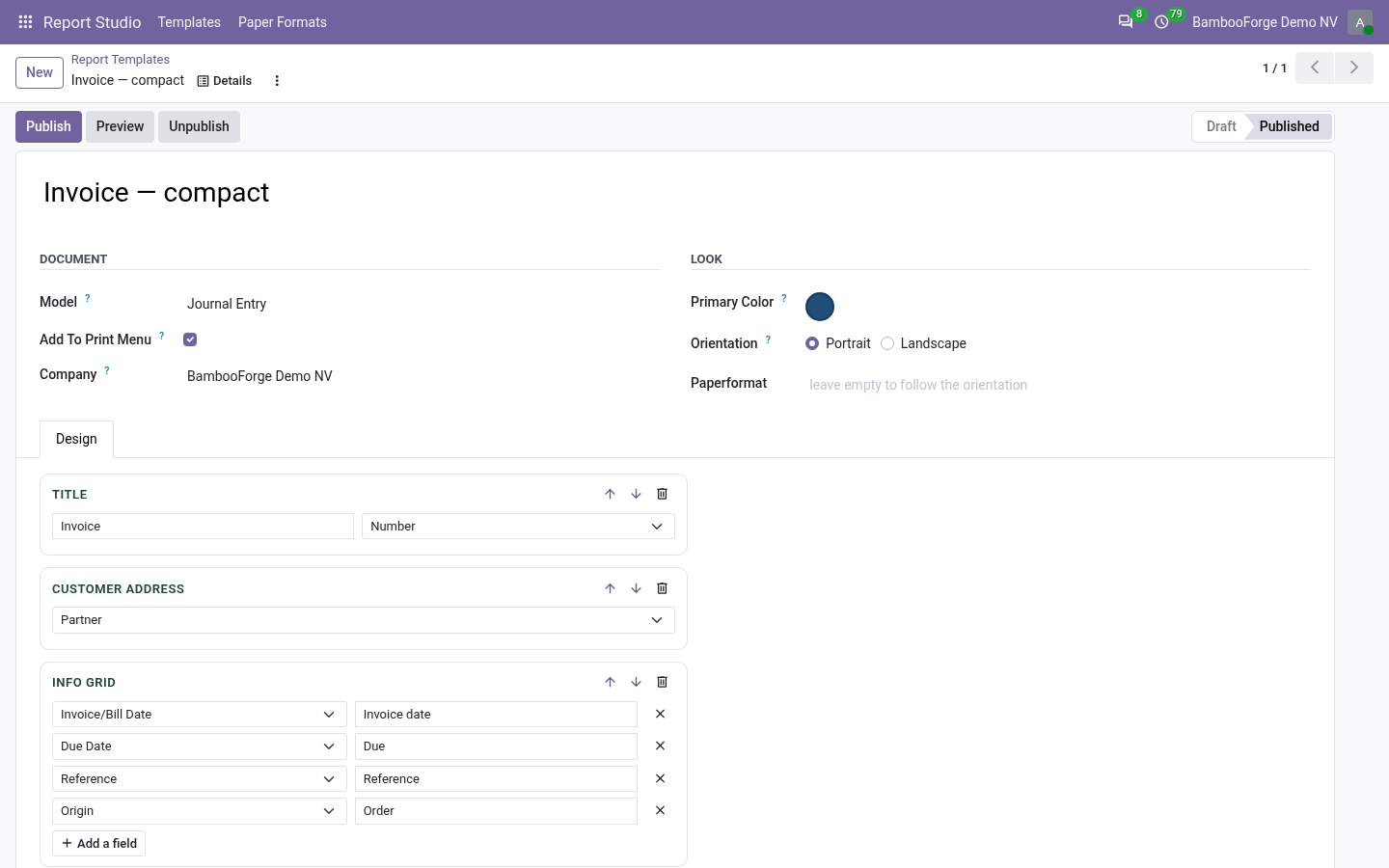Open the Title Number dropdown
Viewport: 1389px width, 868px height.
518,527
